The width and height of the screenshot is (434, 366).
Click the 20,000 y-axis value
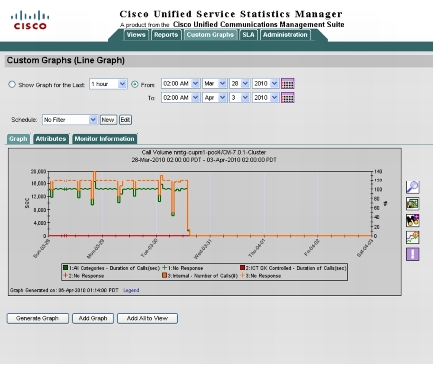point(38,171)
